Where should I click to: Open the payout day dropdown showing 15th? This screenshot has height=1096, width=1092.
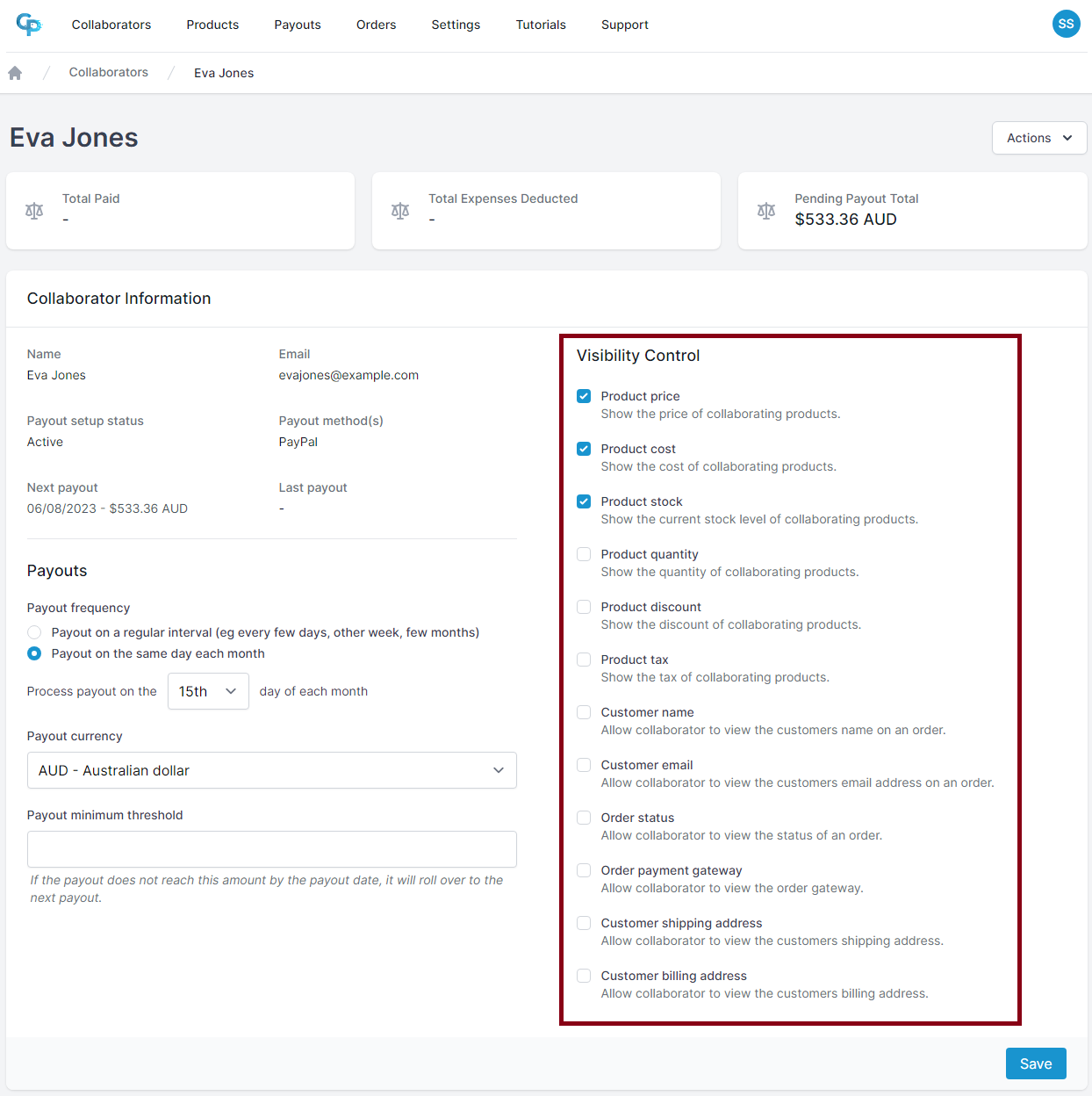(208, 691)
